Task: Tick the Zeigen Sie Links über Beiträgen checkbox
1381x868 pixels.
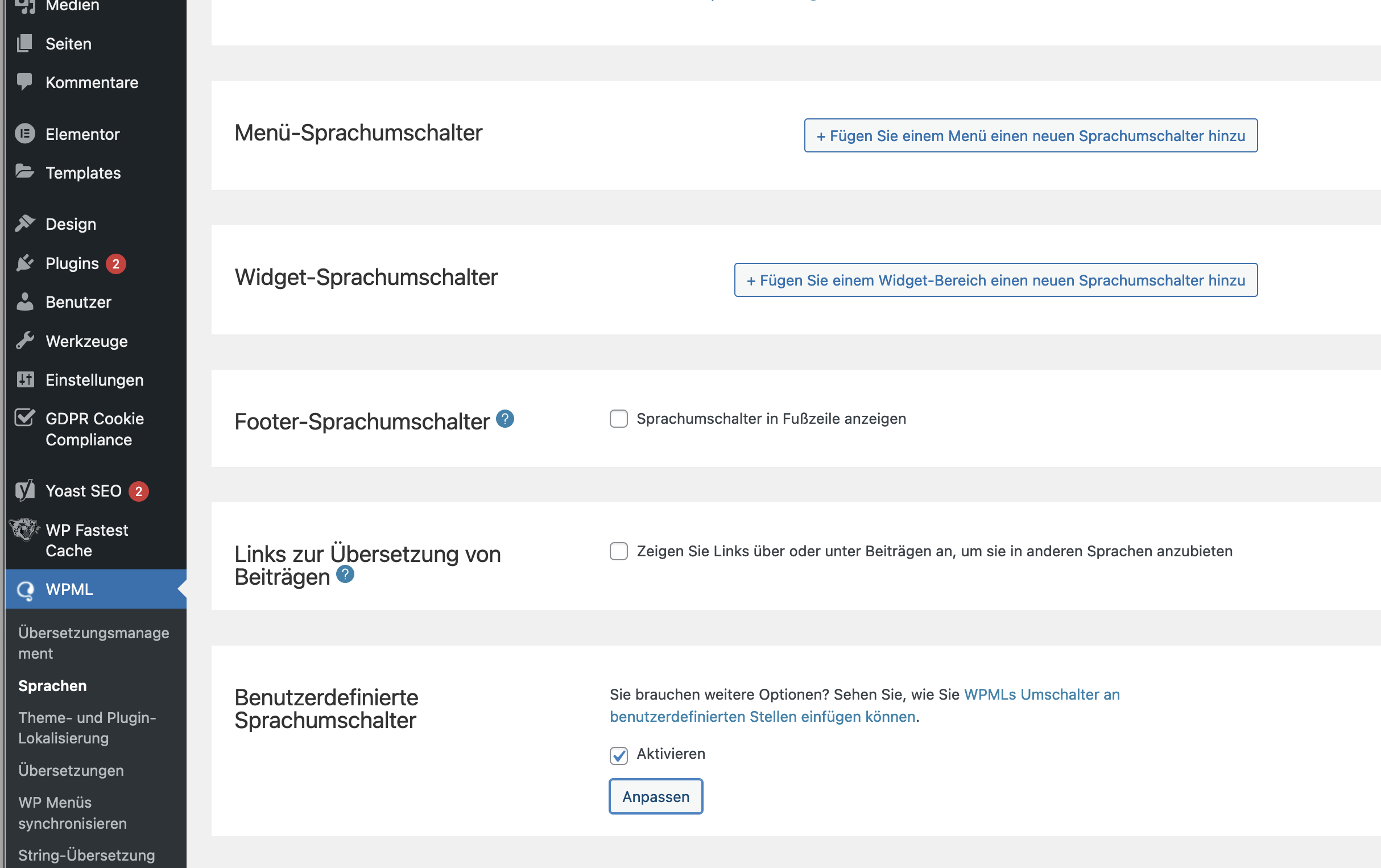Action: pos(618,551)
